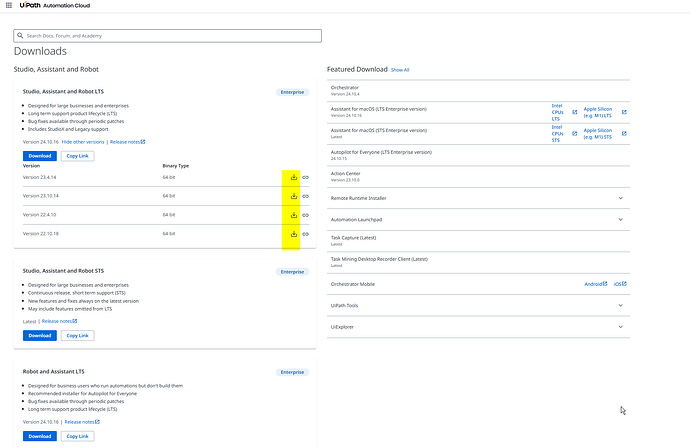The image size is (690, 447).
Task: Hide other versions of Studio LTS
Action: click(83, 142)
